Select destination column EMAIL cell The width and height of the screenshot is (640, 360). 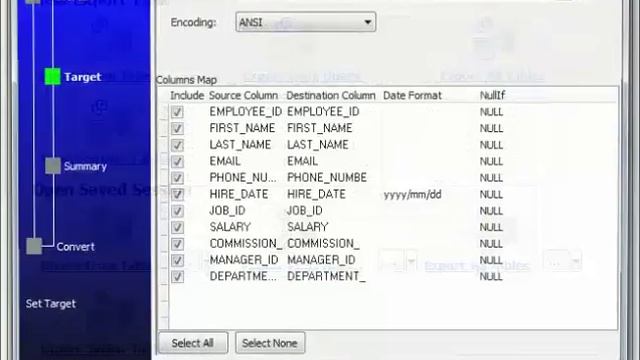302,161
